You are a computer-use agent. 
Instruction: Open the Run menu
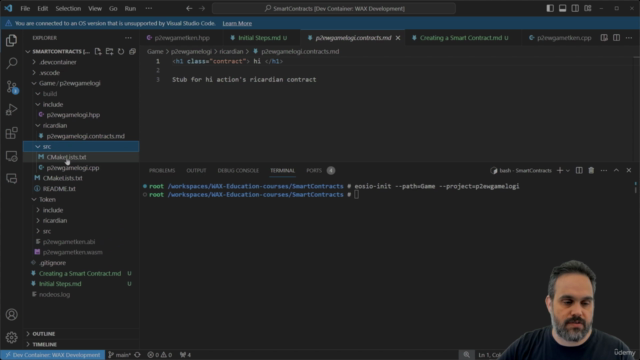click(130, 8)
